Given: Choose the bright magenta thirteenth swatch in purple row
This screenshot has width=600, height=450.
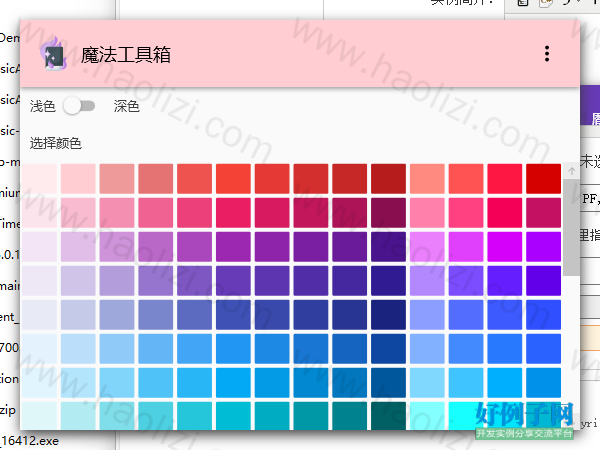Looking at the screenshot, I should (x=505, y=247).
